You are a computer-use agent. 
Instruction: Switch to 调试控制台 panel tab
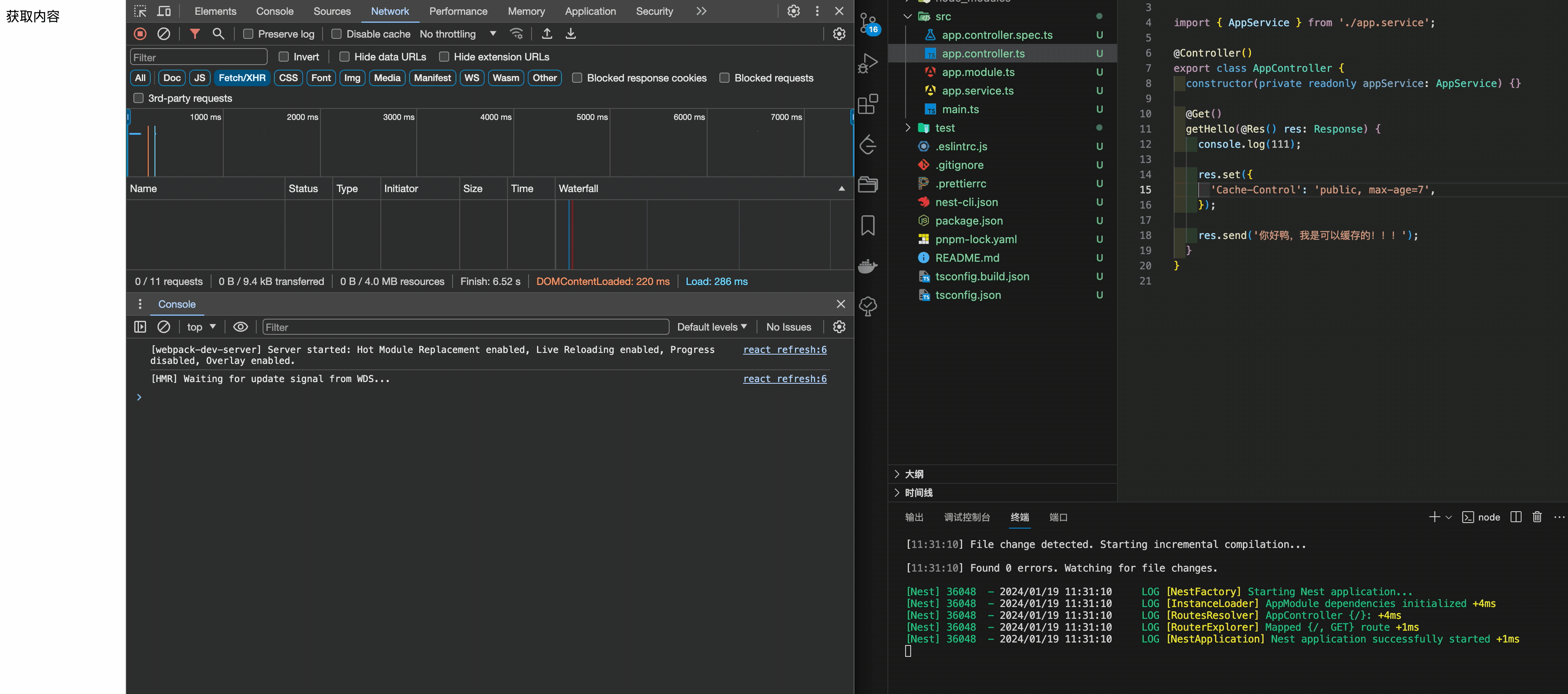tap(967, 517)
